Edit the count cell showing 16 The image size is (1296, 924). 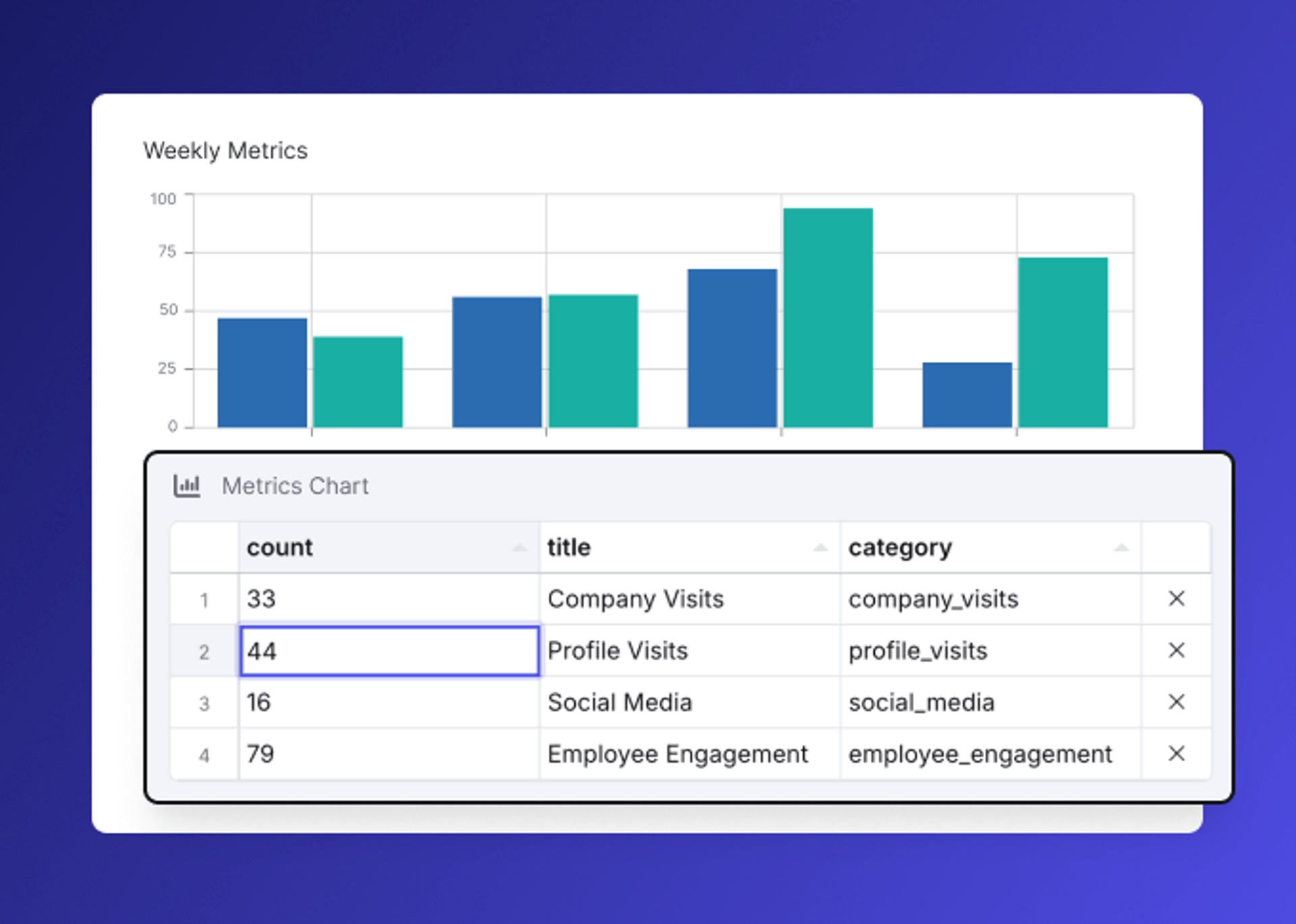389,702
